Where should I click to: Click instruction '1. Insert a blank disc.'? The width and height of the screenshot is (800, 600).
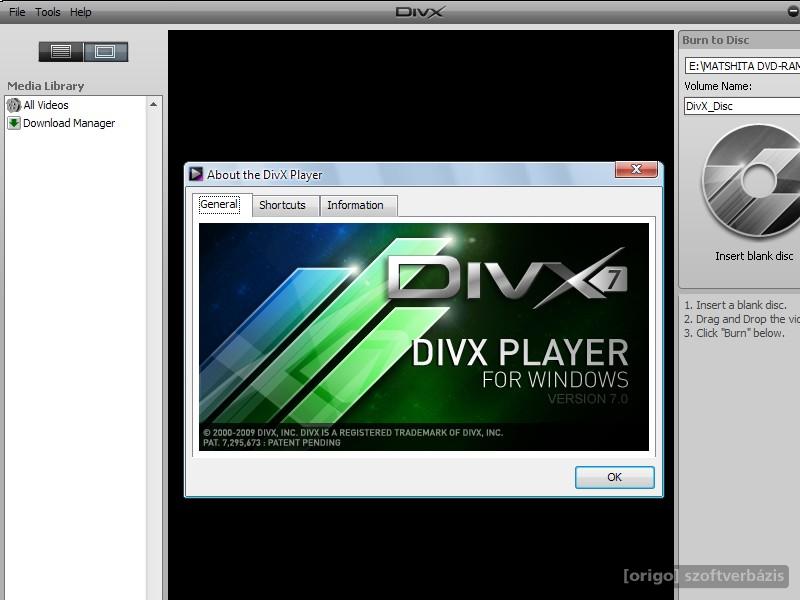[735, 305]
